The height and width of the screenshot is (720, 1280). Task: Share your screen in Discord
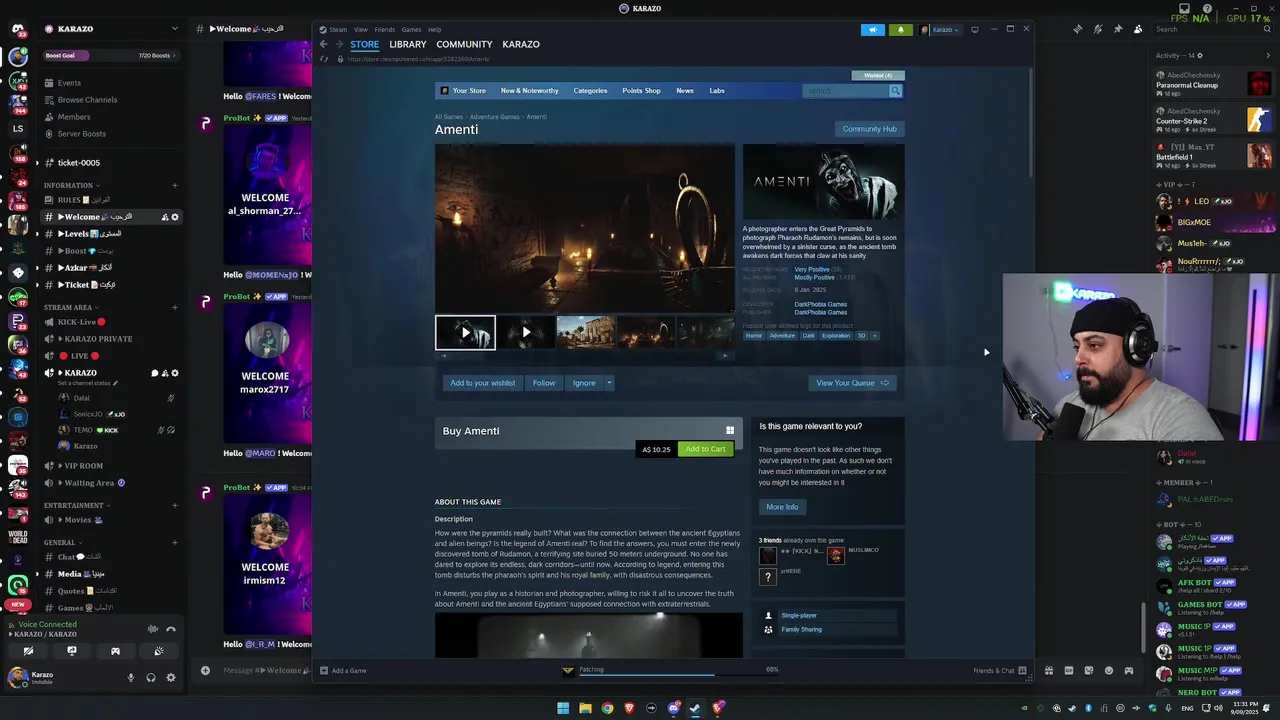click(x=72, y=651)
